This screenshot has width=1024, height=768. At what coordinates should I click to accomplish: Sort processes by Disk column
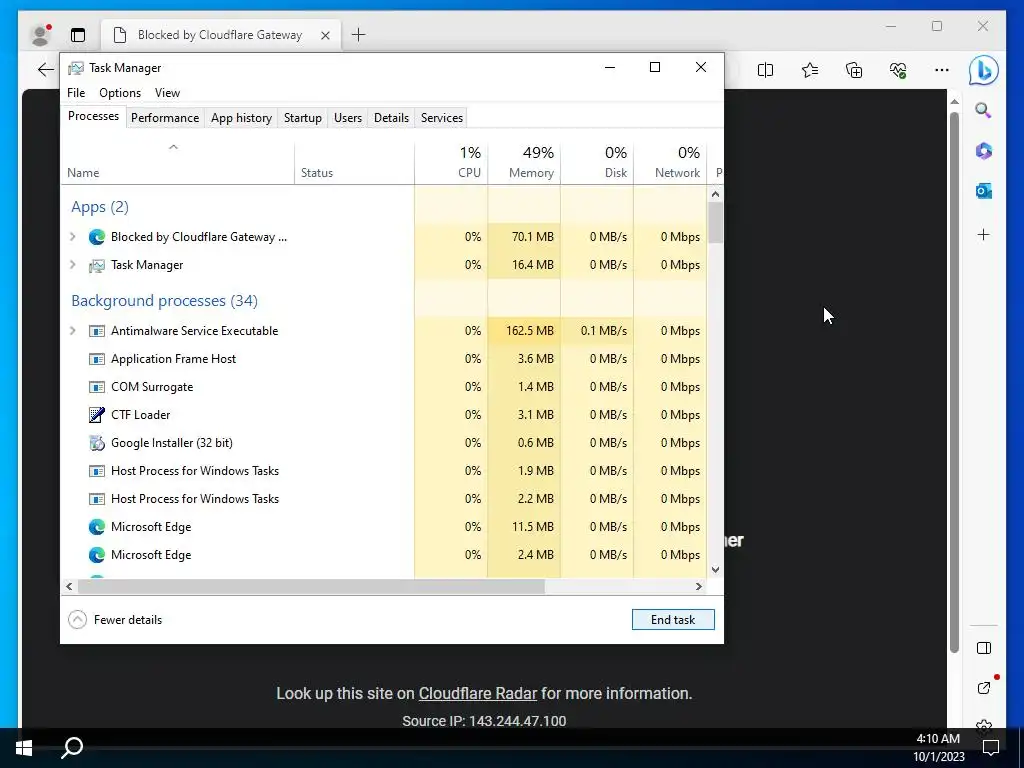[x=598, y=162]
